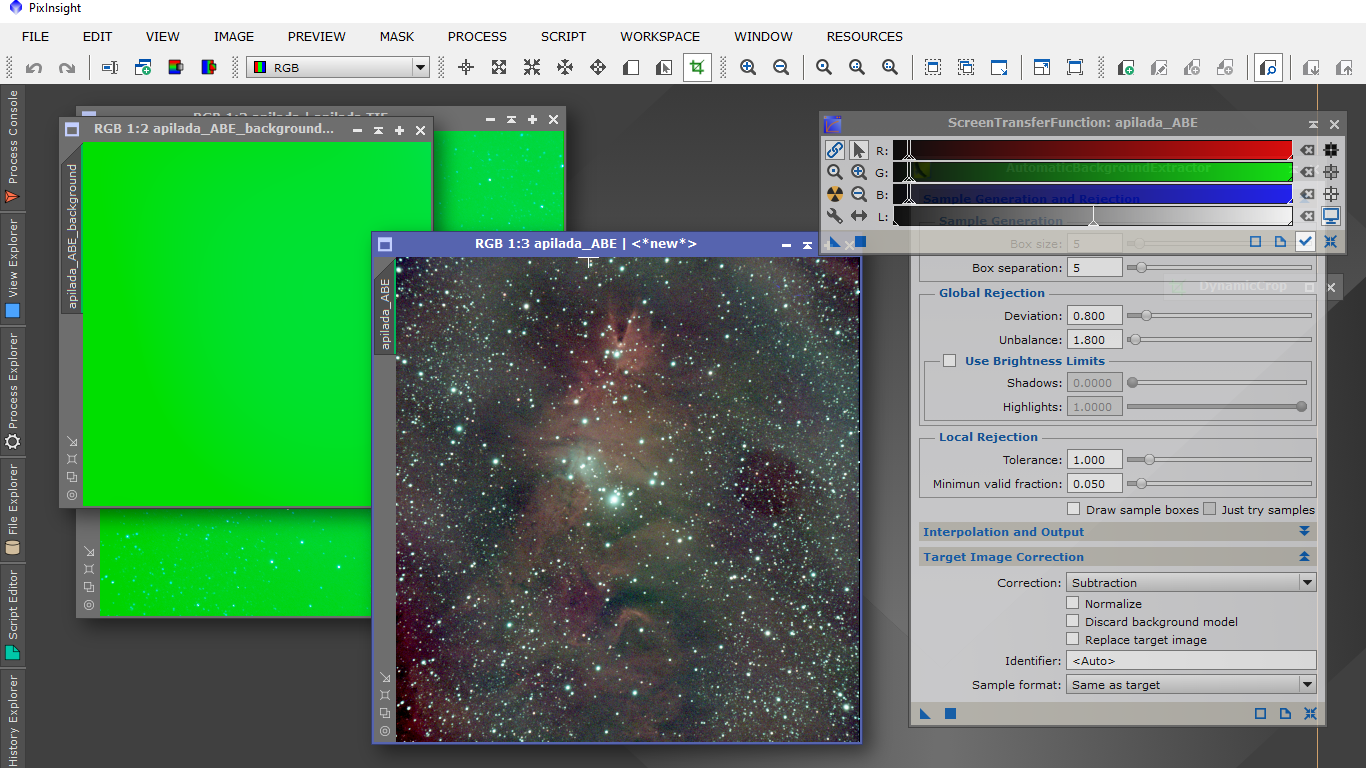The width and height of the screenshot is (1366, 768).
Task: Open the Script Editor side tab
Action: coord(12,614)
